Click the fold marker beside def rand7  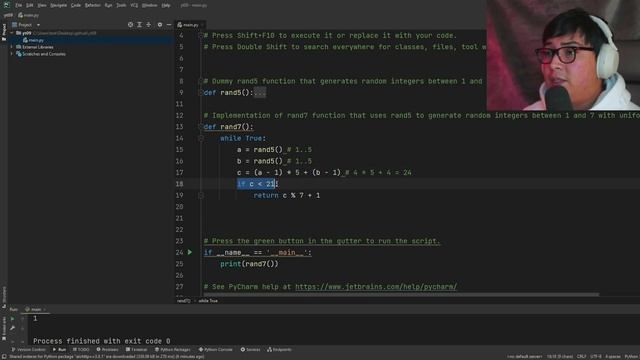click(x=201, y=127)
